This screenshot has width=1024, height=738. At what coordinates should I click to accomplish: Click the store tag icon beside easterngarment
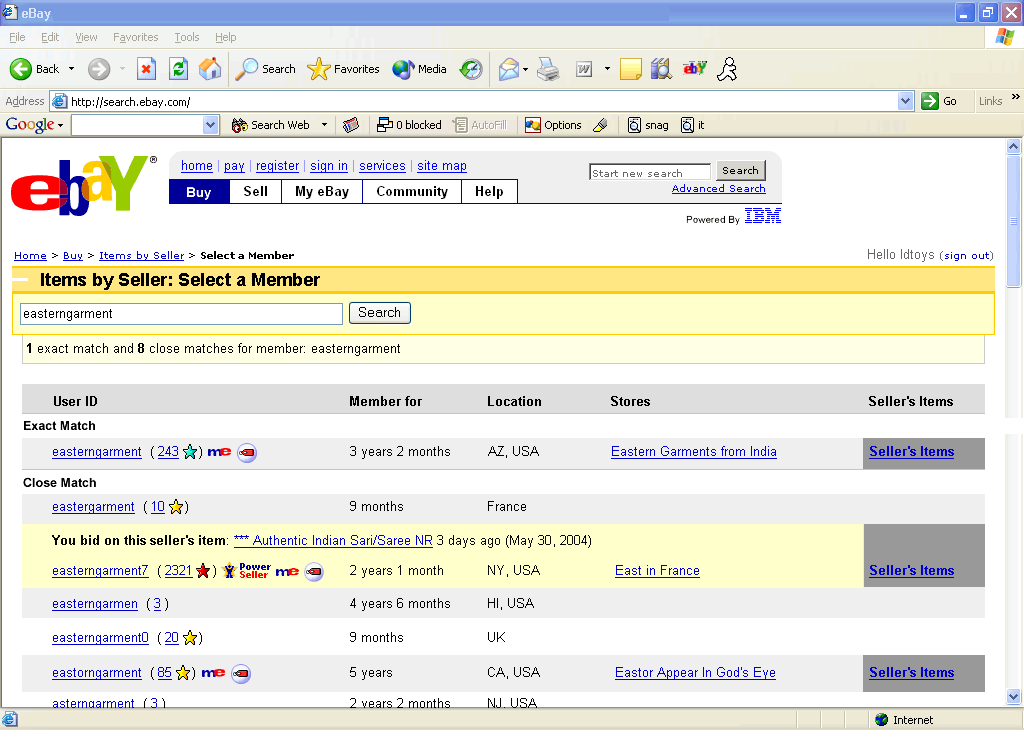pyautogui.click(x=247, y=453)
